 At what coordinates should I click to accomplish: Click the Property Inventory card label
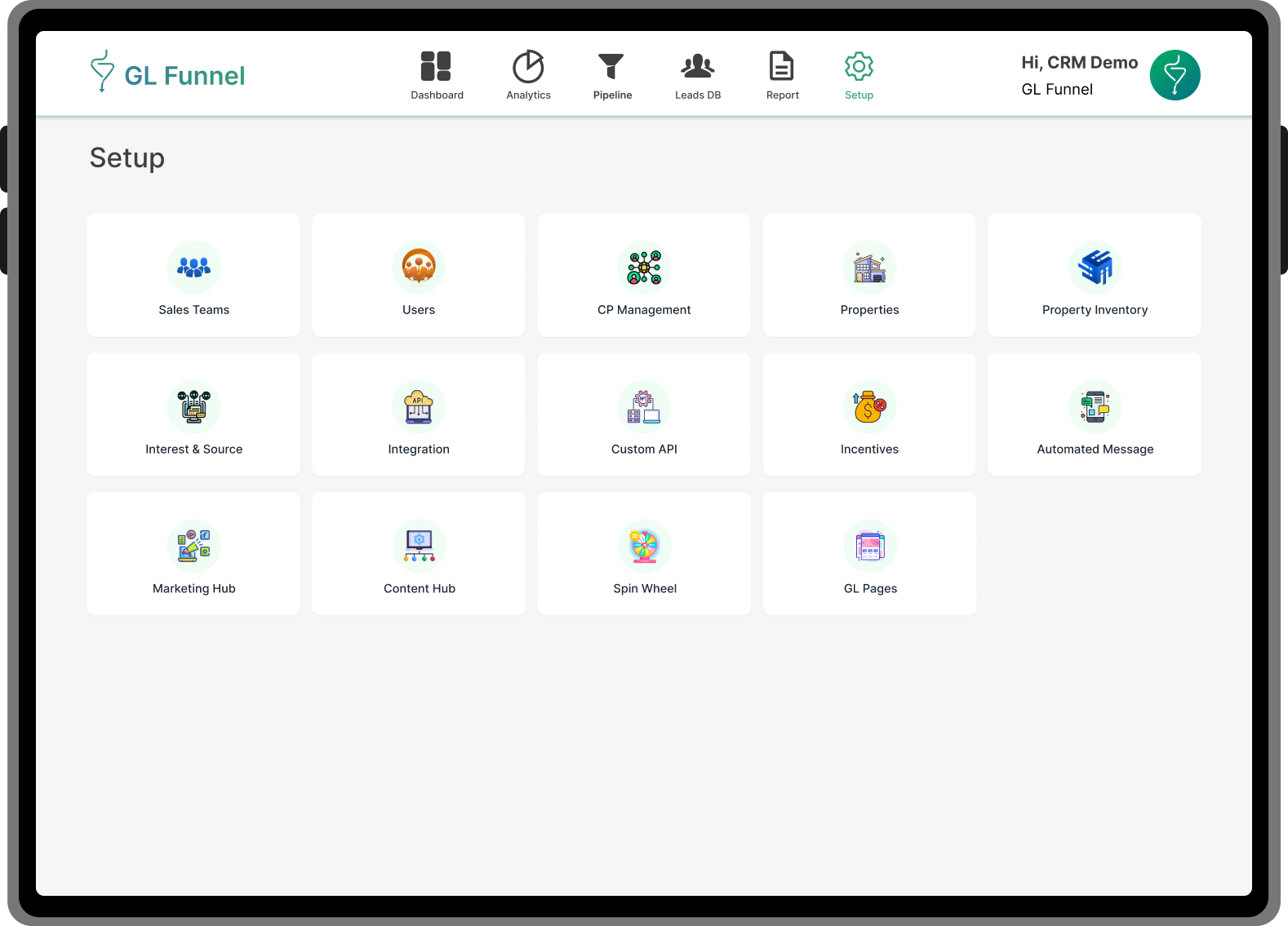[x=1095, y=310]
